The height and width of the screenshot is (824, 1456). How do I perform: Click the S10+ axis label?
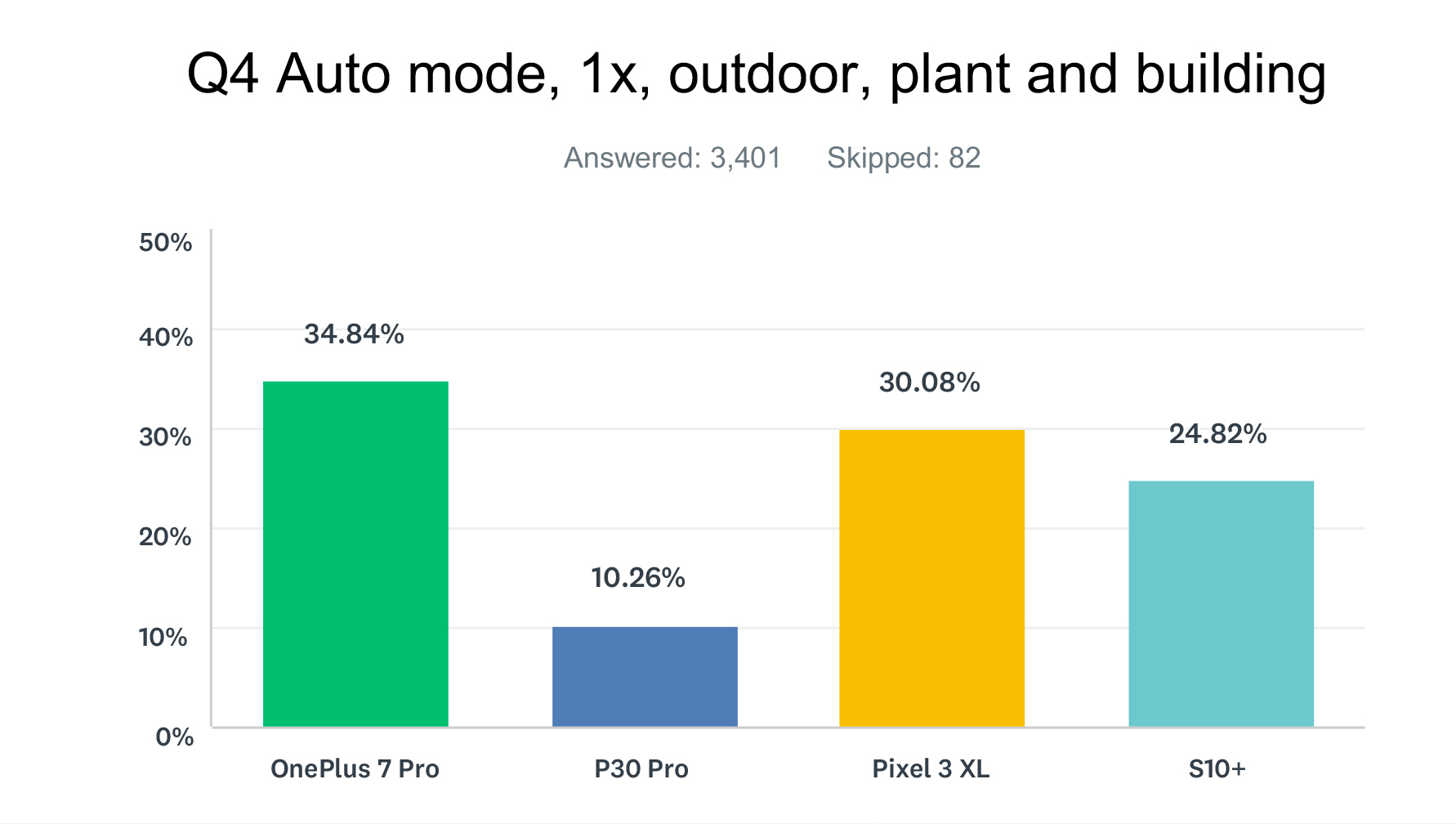click(x=1217, y=768)
